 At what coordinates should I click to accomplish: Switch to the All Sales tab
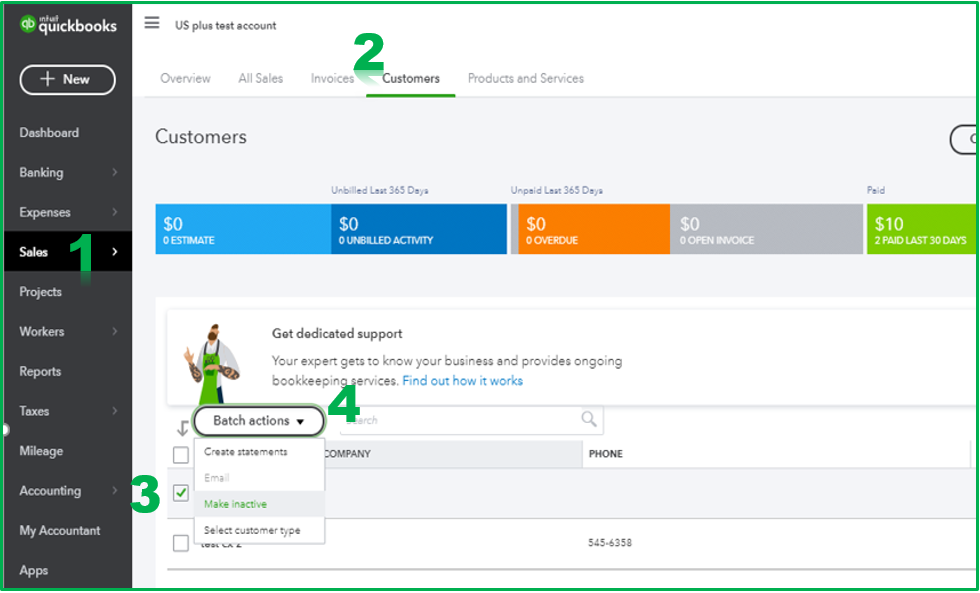[x=261, y=78]
